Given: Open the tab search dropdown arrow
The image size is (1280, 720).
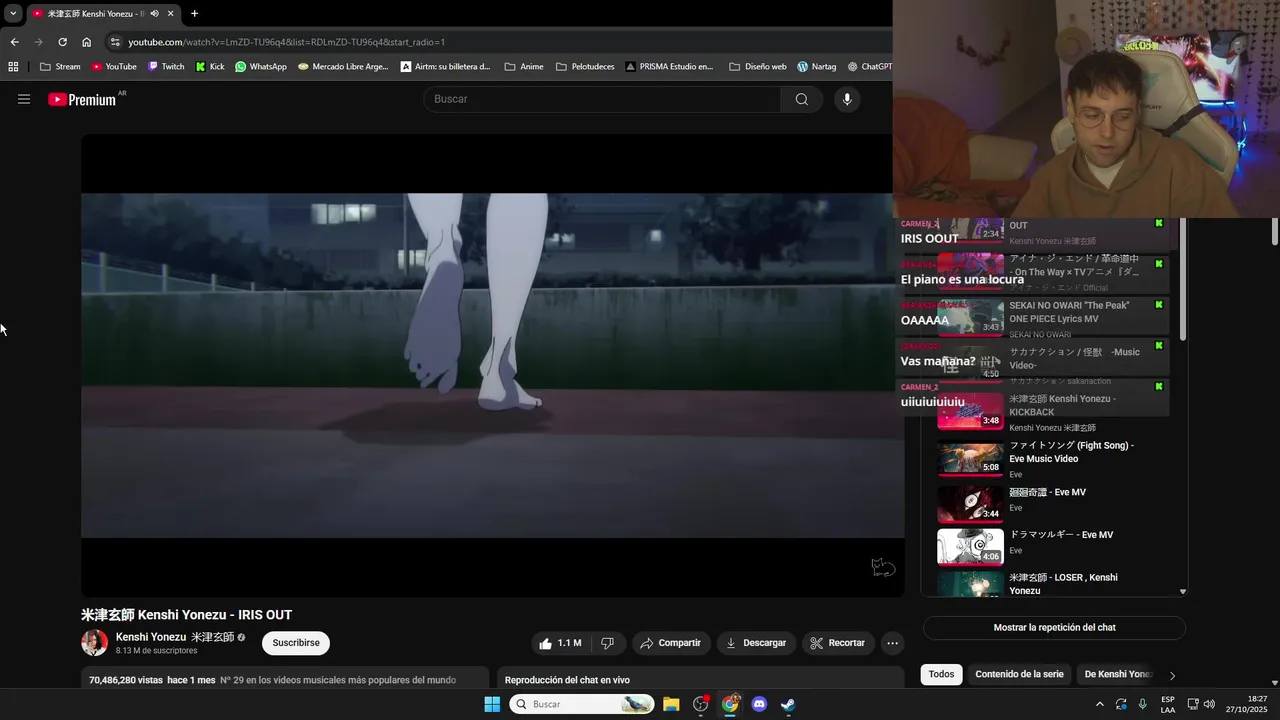Looking at the screenshot, I should coord(13,14).
